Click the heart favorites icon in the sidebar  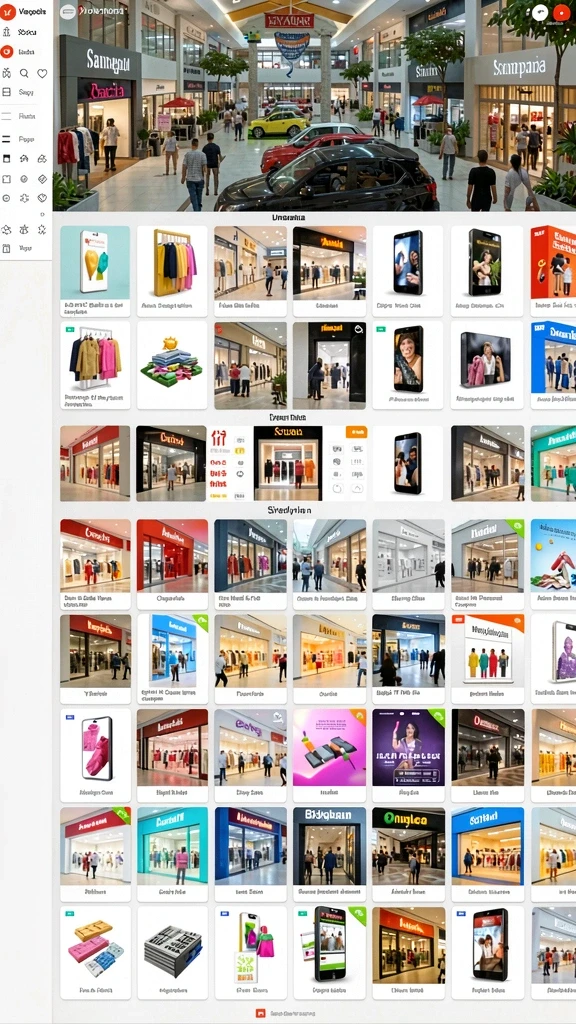[42, 74]
